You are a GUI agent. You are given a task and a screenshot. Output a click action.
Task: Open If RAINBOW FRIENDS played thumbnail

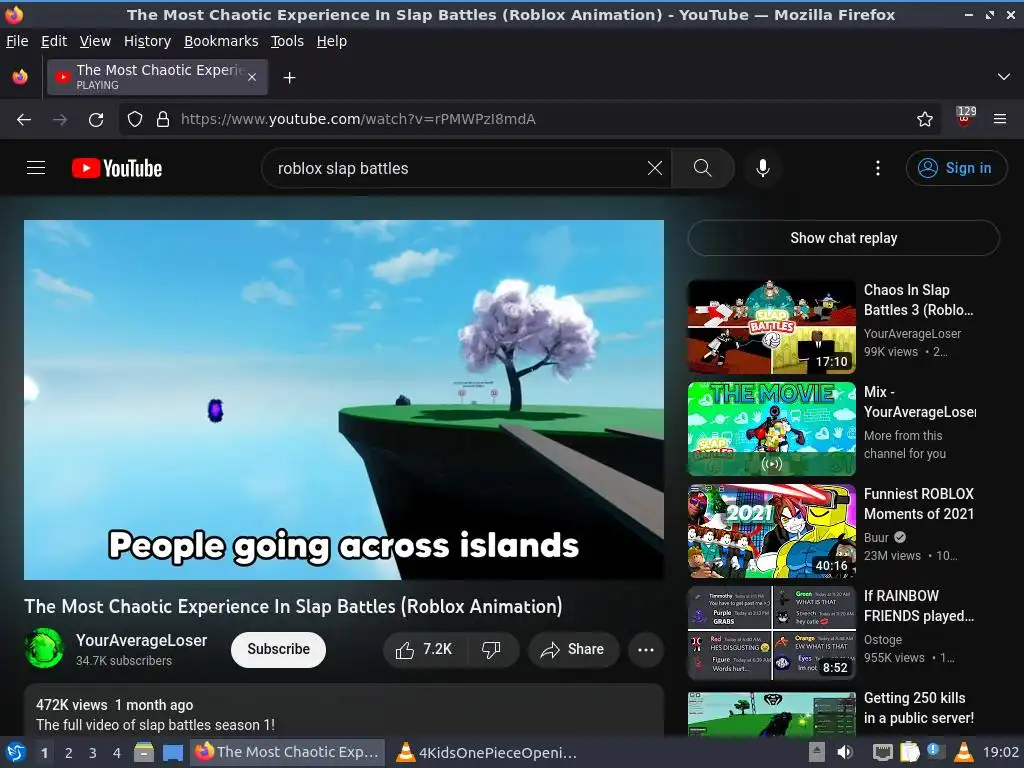[771, 633]
